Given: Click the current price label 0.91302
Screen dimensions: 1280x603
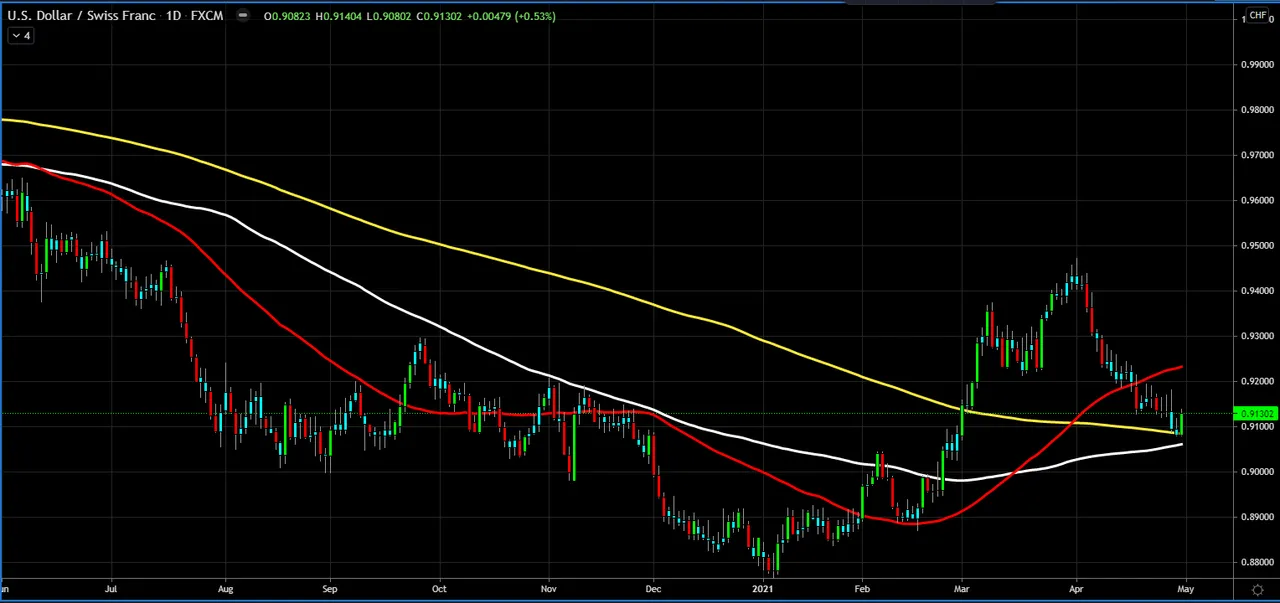Looking at the screenshot, I should point(1256,413).
